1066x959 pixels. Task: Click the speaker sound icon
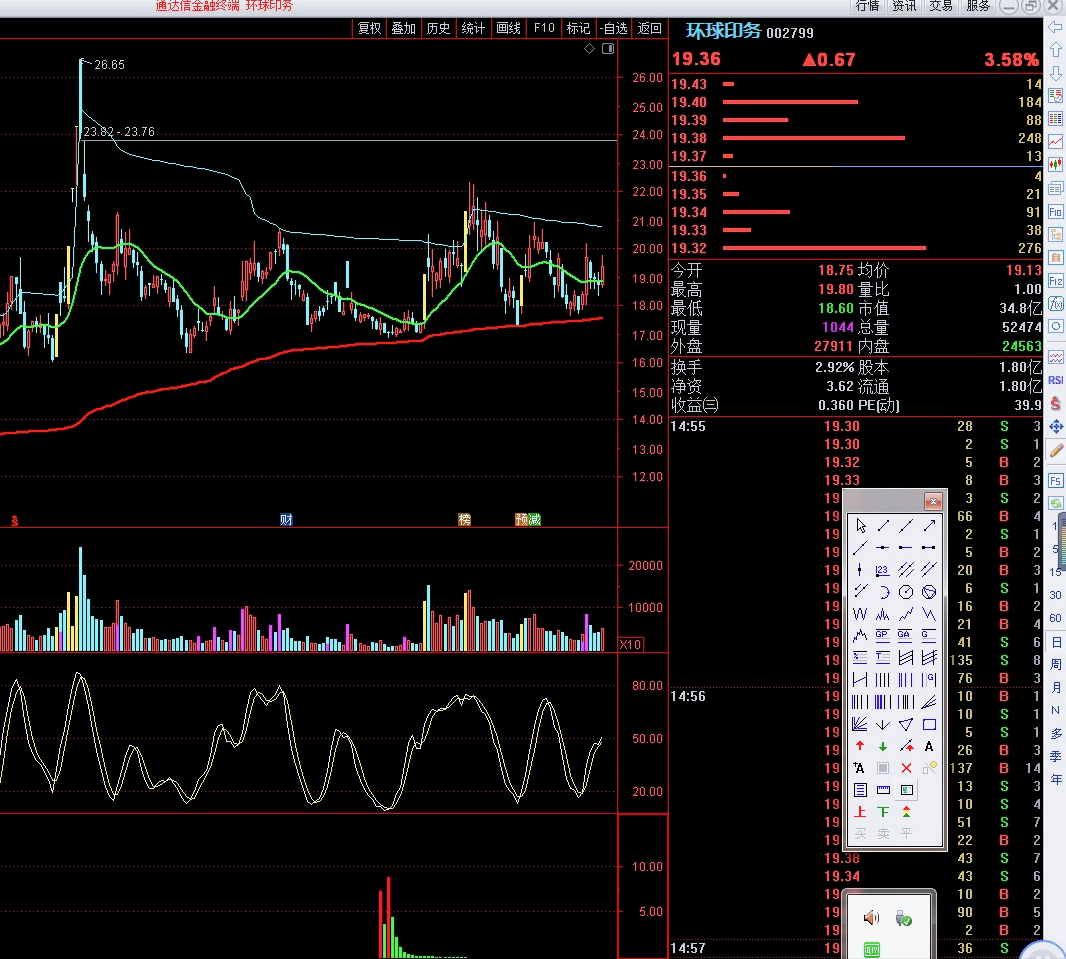(871, 918)
